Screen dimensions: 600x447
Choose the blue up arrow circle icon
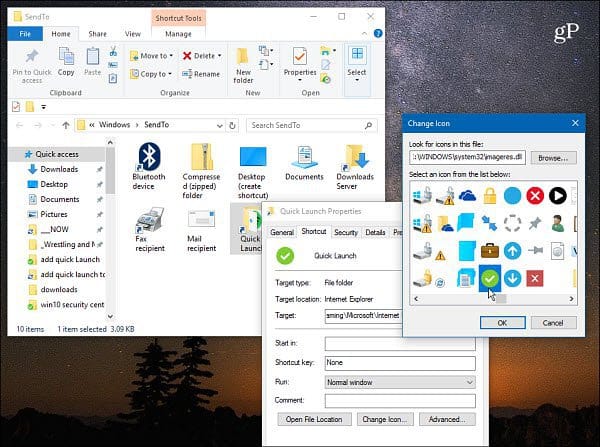tap(512, 251)
